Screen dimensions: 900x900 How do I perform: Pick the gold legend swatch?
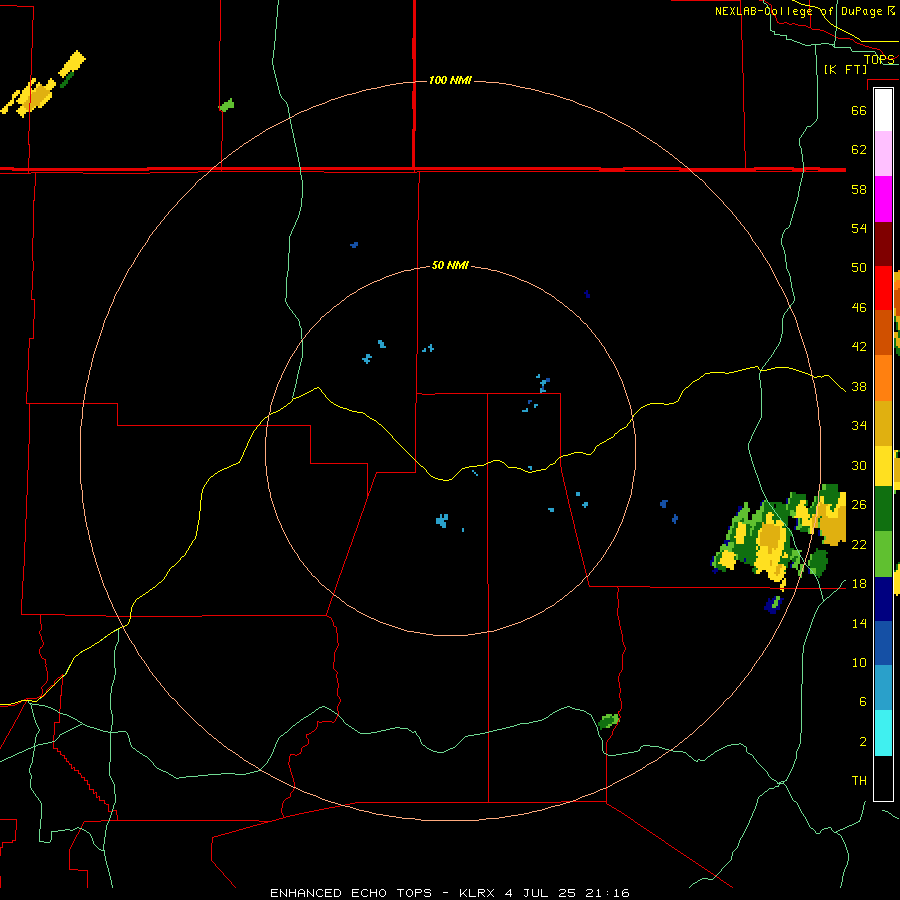coord(883,423)
